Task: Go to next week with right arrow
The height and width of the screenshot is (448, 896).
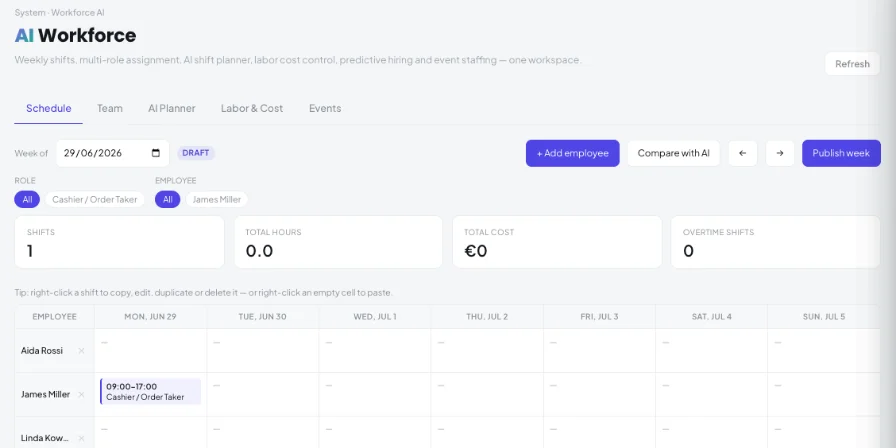Action: point(780,153)
